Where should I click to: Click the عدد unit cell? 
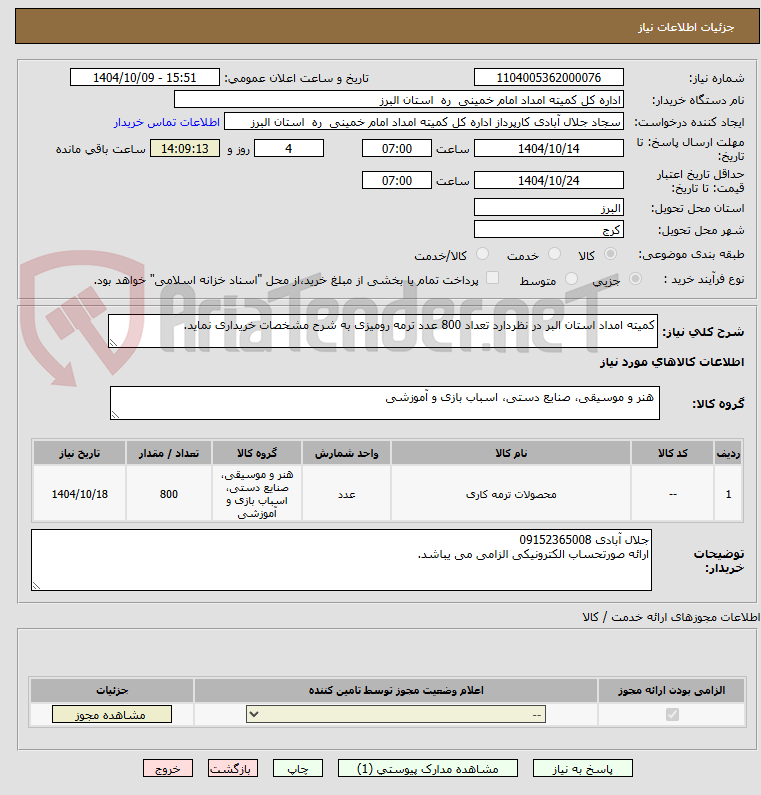346,494
